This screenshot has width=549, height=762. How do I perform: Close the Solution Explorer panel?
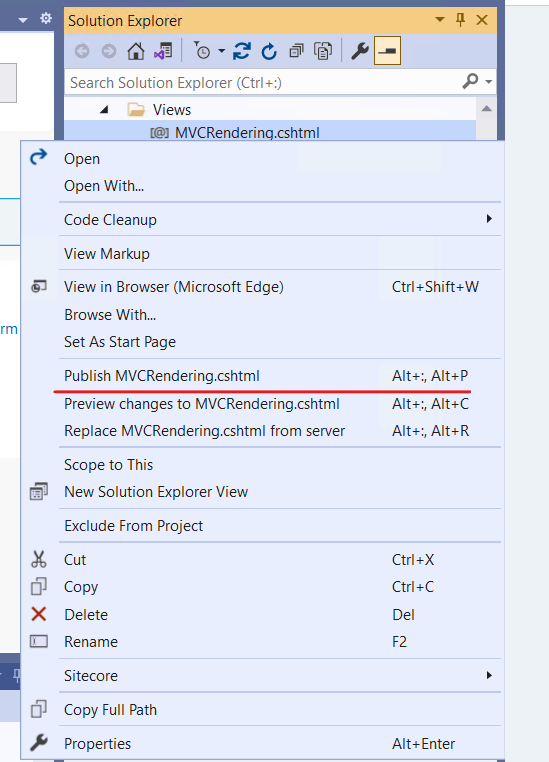coord(482,20)
